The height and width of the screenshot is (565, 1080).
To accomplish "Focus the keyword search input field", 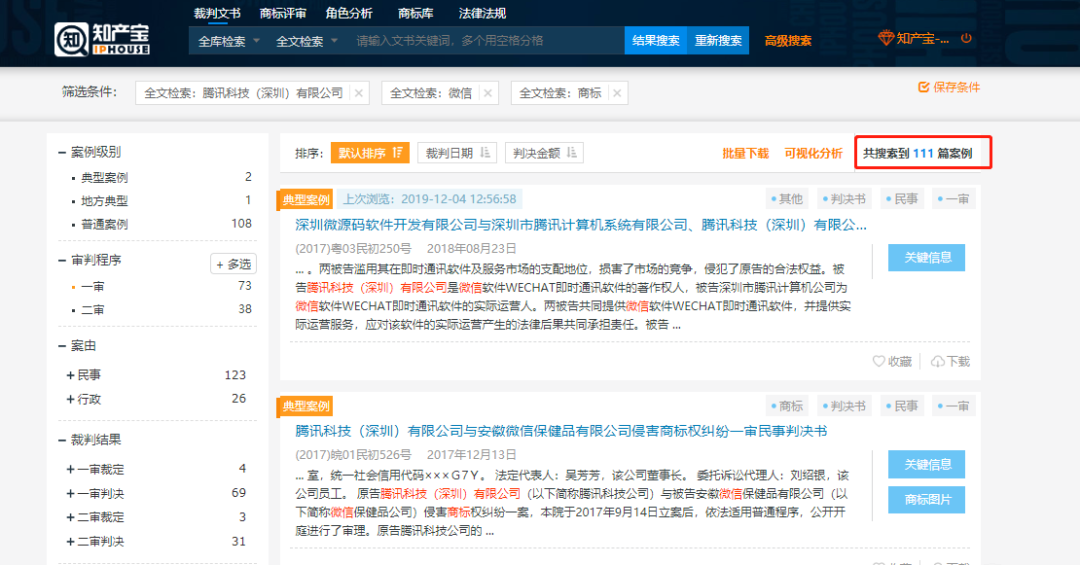I will click(486, 41).
